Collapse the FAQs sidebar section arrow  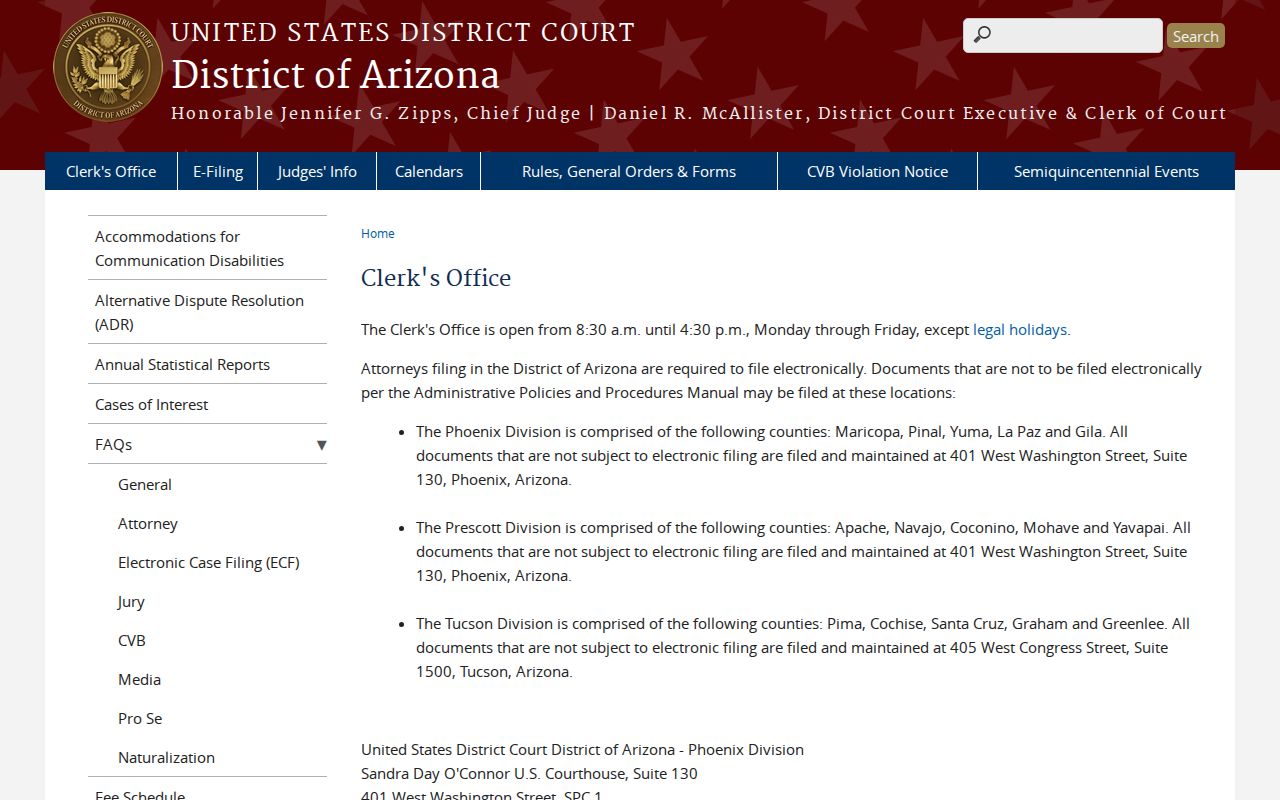pos(321,445)
